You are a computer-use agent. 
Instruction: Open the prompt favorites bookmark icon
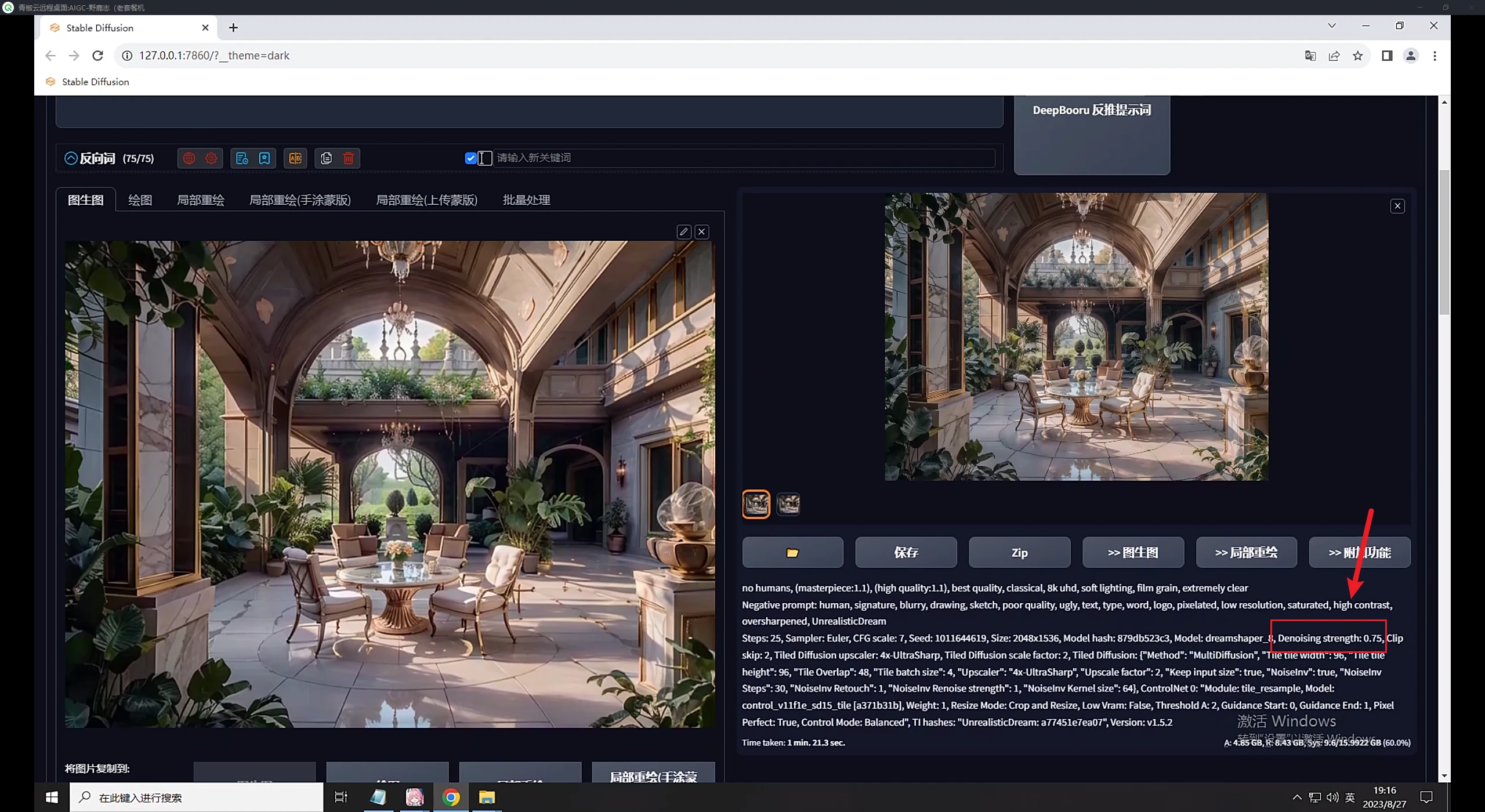[265, 158]
